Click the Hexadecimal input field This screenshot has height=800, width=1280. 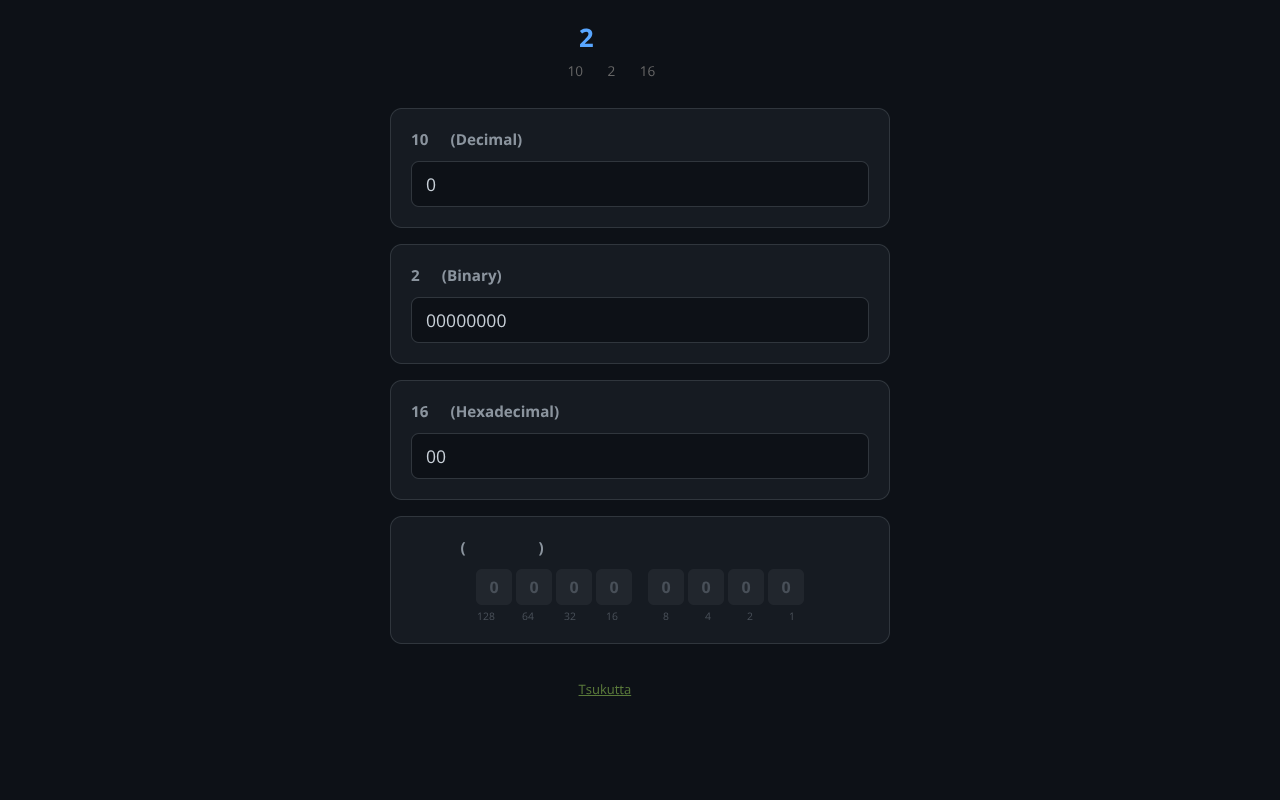[640, 456]
